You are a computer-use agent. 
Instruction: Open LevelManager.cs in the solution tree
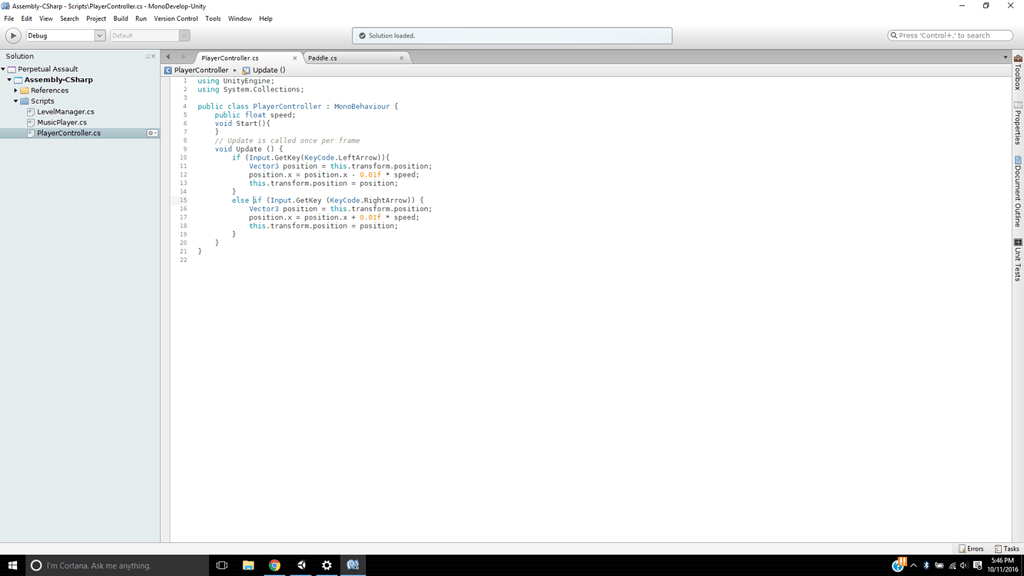pyautogui.click(x=65, y=112)
